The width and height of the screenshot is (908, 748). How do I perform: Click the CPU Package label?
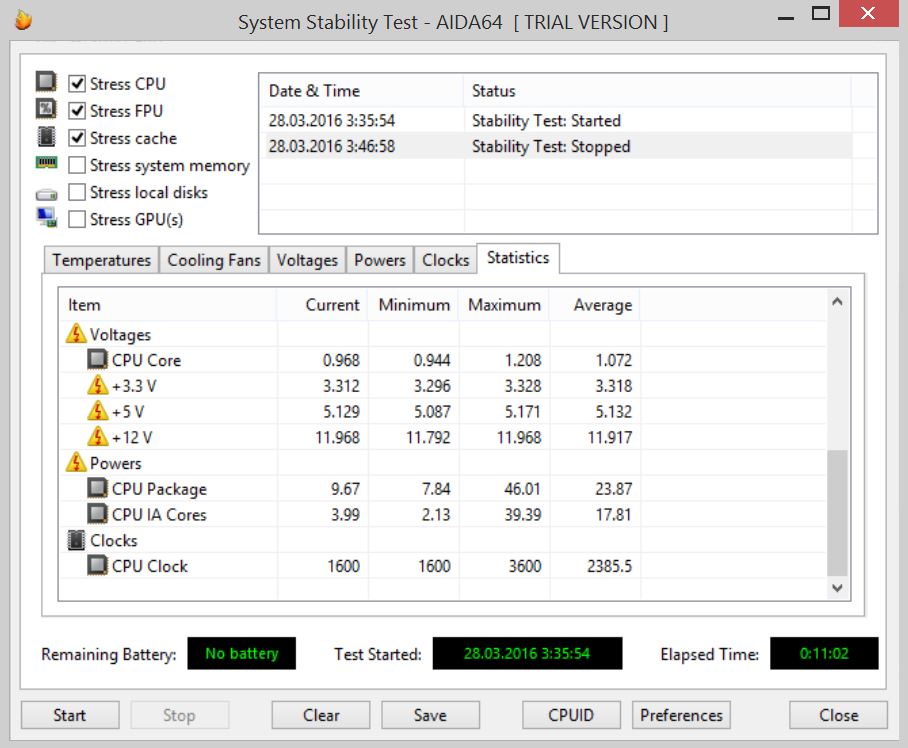(x=159, y=489)
